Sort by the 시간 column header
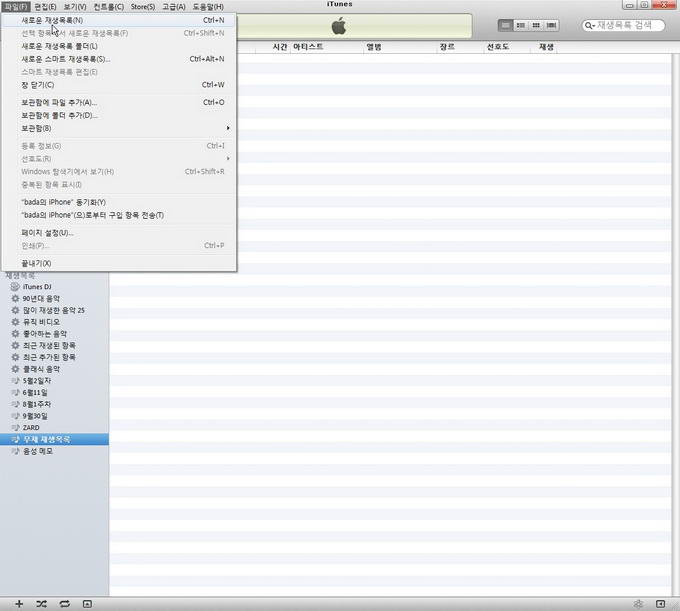 click(273, 47)
